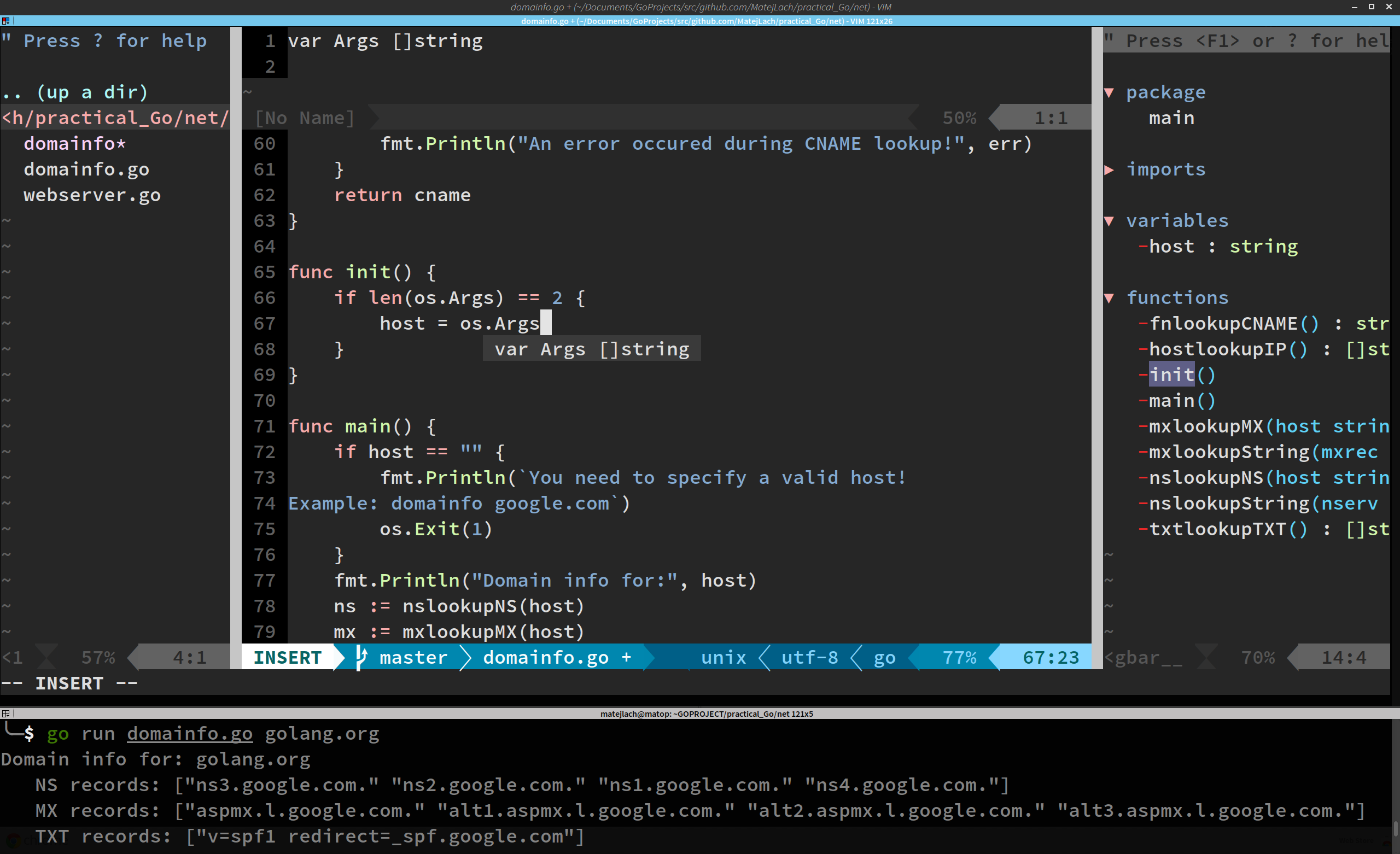Click the 67:23 cursor position segment
Viewport: 1400px width, 854px height.
coord(1050,657)
